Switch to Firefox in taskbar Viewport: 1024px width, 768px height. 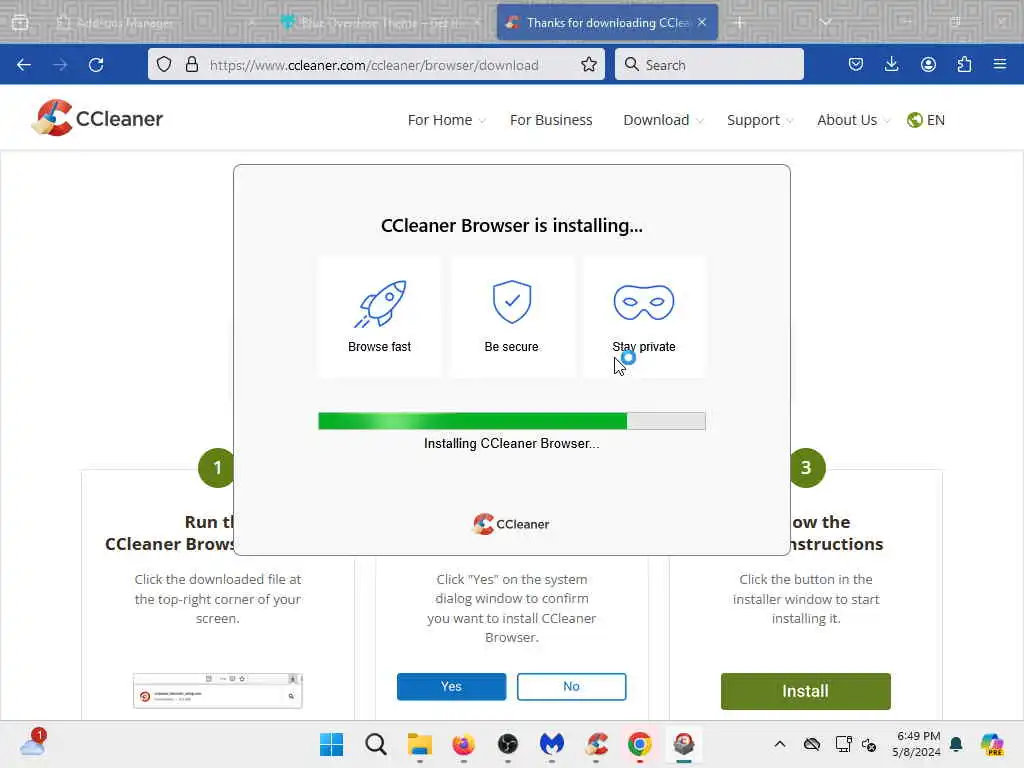[x=464, y=744]
